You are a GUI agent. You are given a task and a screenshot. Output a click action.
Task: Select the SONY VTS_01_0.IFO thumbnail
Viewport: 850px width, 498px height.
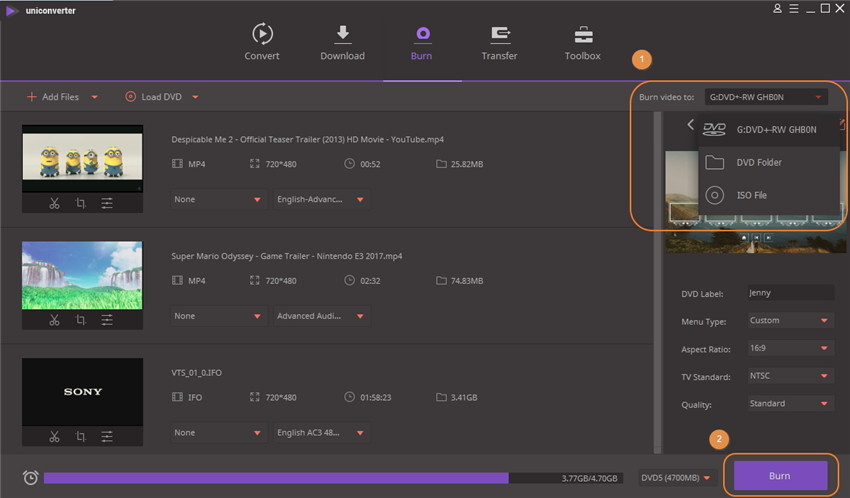(82, 392)
